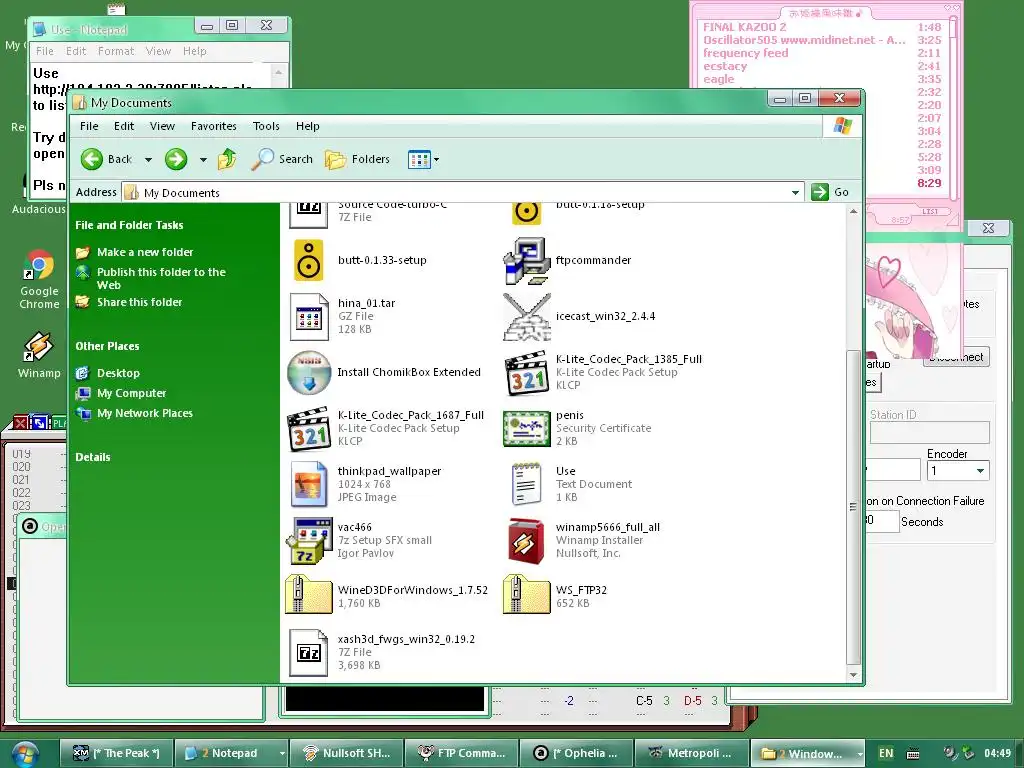Open the Winamp desktop shortcut
This screenshot has height=768, width=1024.
(39, 355)
